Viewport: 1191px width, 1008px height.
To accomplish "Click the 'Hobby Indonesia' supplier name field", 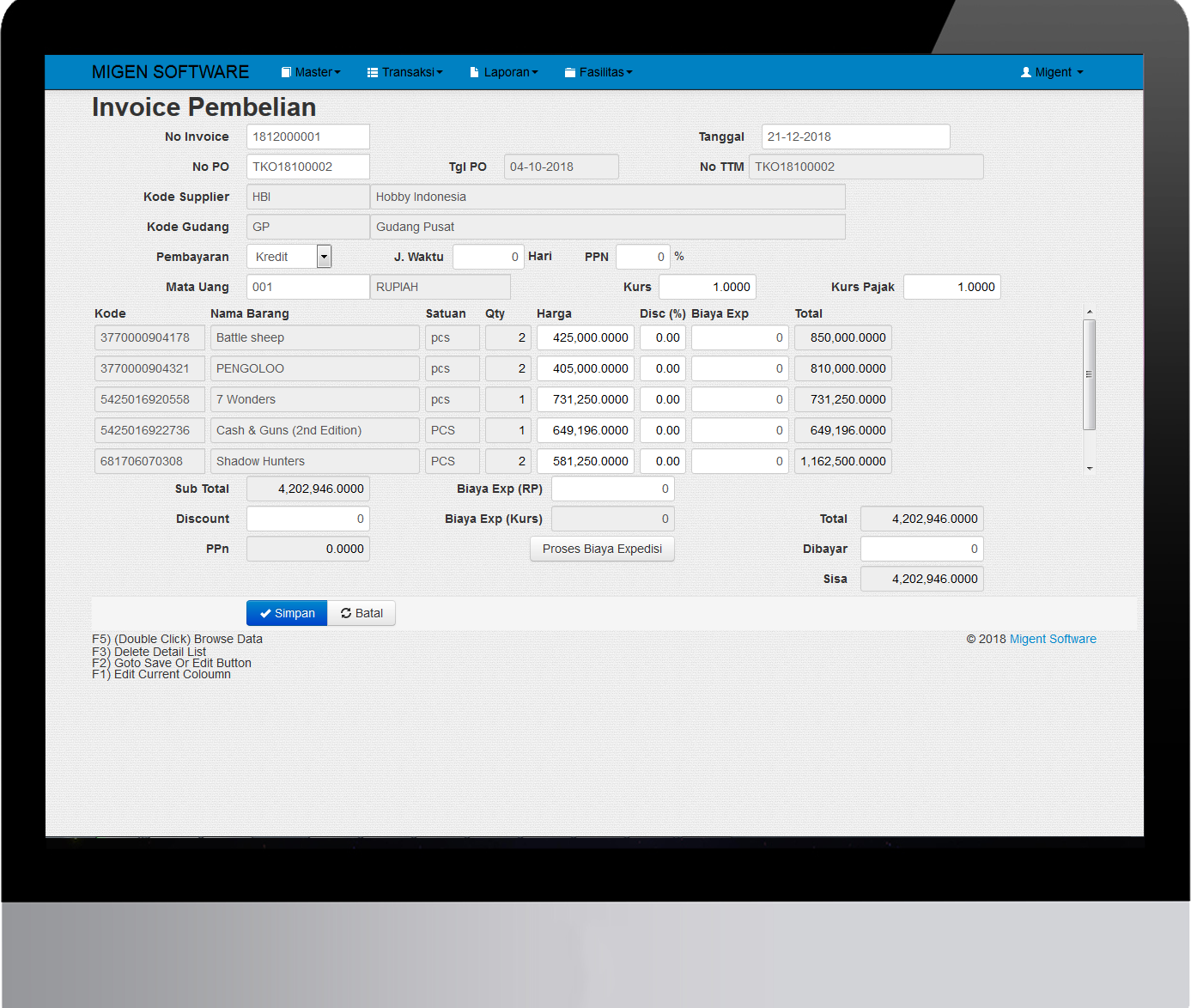I will point(608,197).
